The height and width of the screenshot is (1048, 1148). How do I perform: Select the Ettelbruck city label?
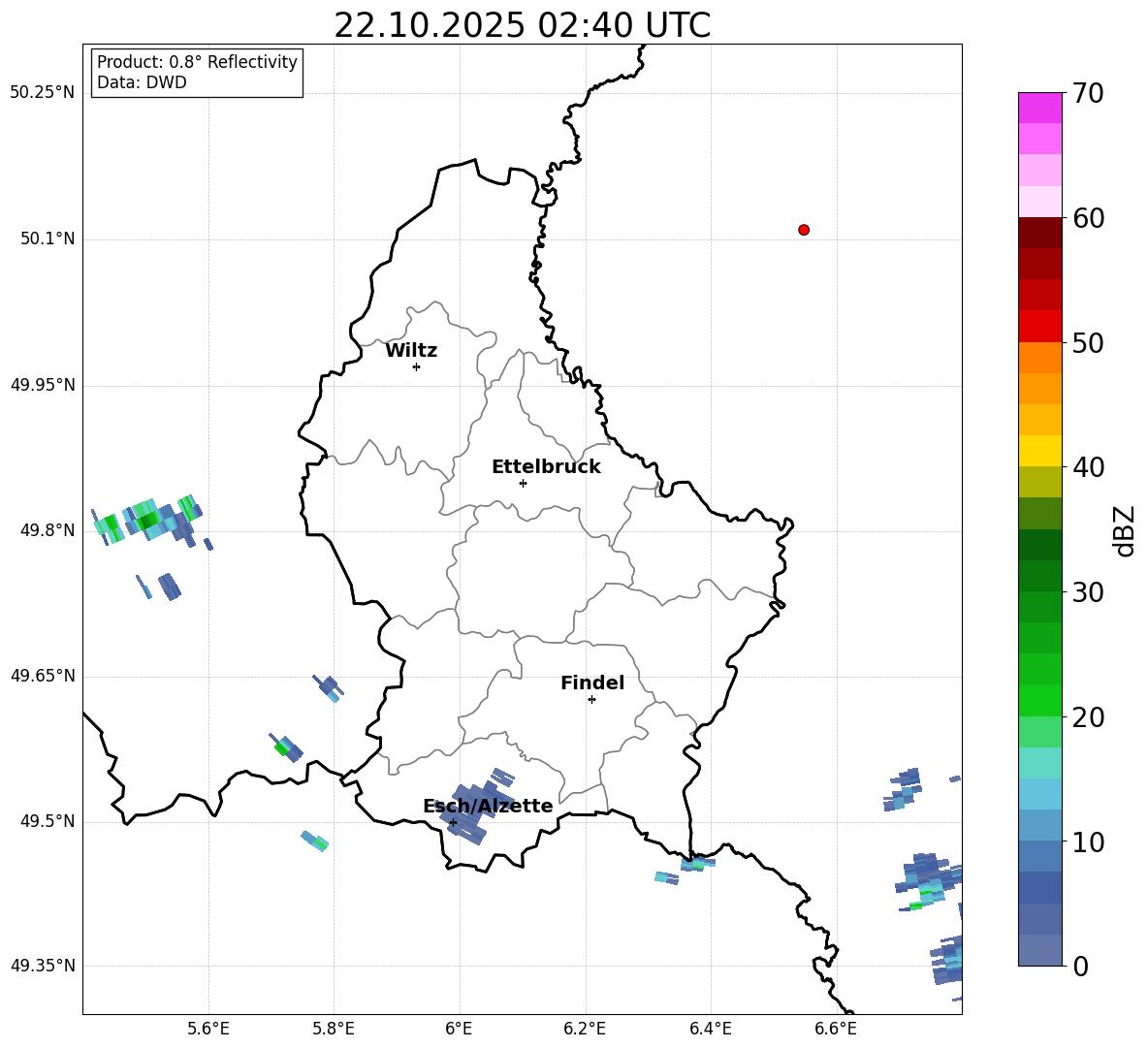click(x=546, y=467)
